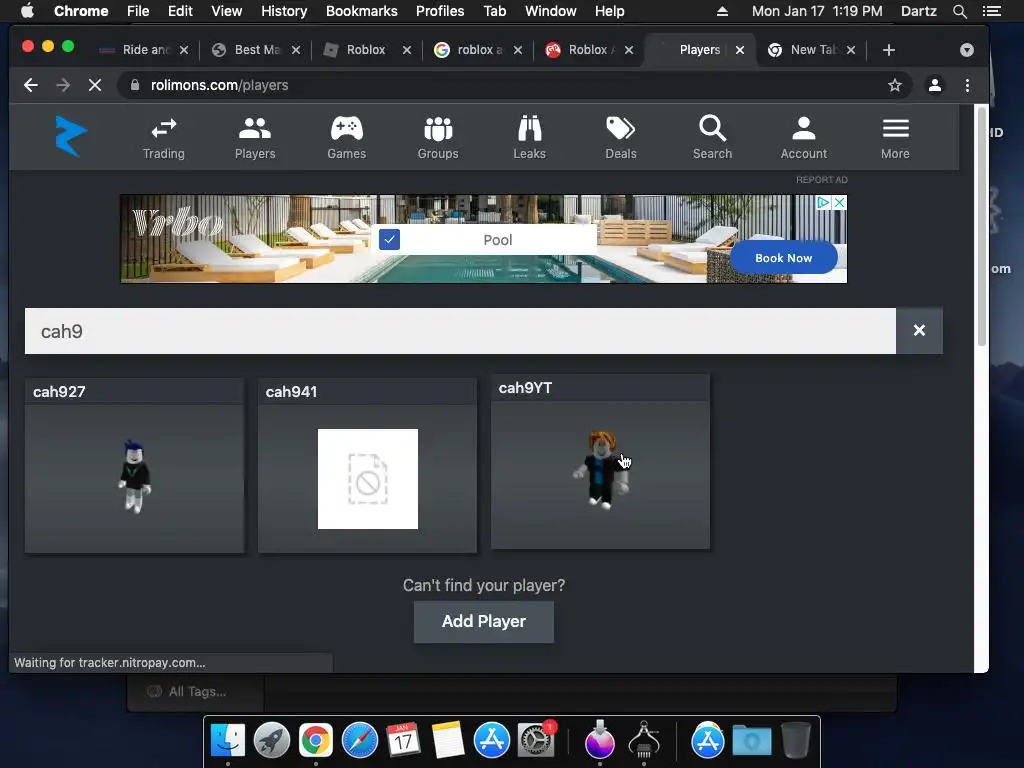Viewport: 1024px width, 768px height.
Task: Open the History menu
Action: (x=283, y=11)
